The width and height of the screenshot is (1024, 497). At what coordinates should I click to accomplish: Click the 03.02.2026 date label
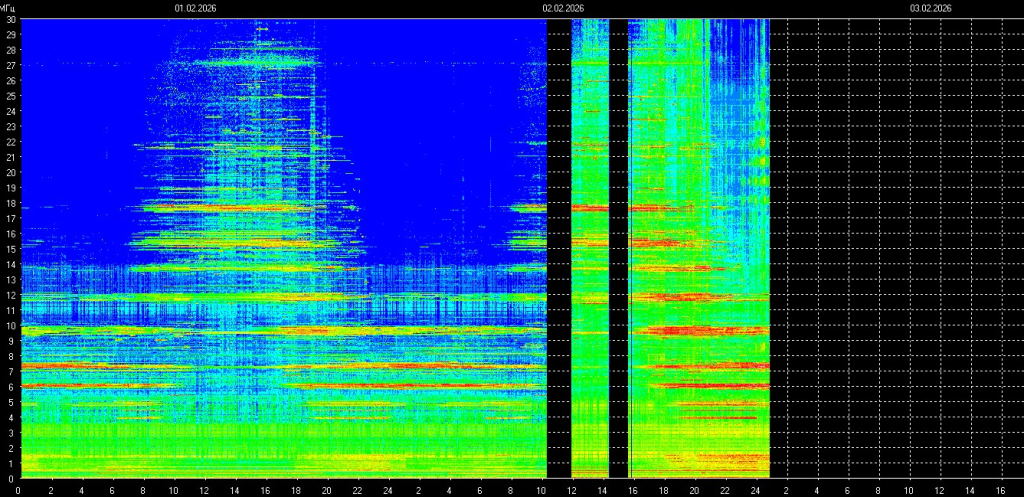pos(930,8)
